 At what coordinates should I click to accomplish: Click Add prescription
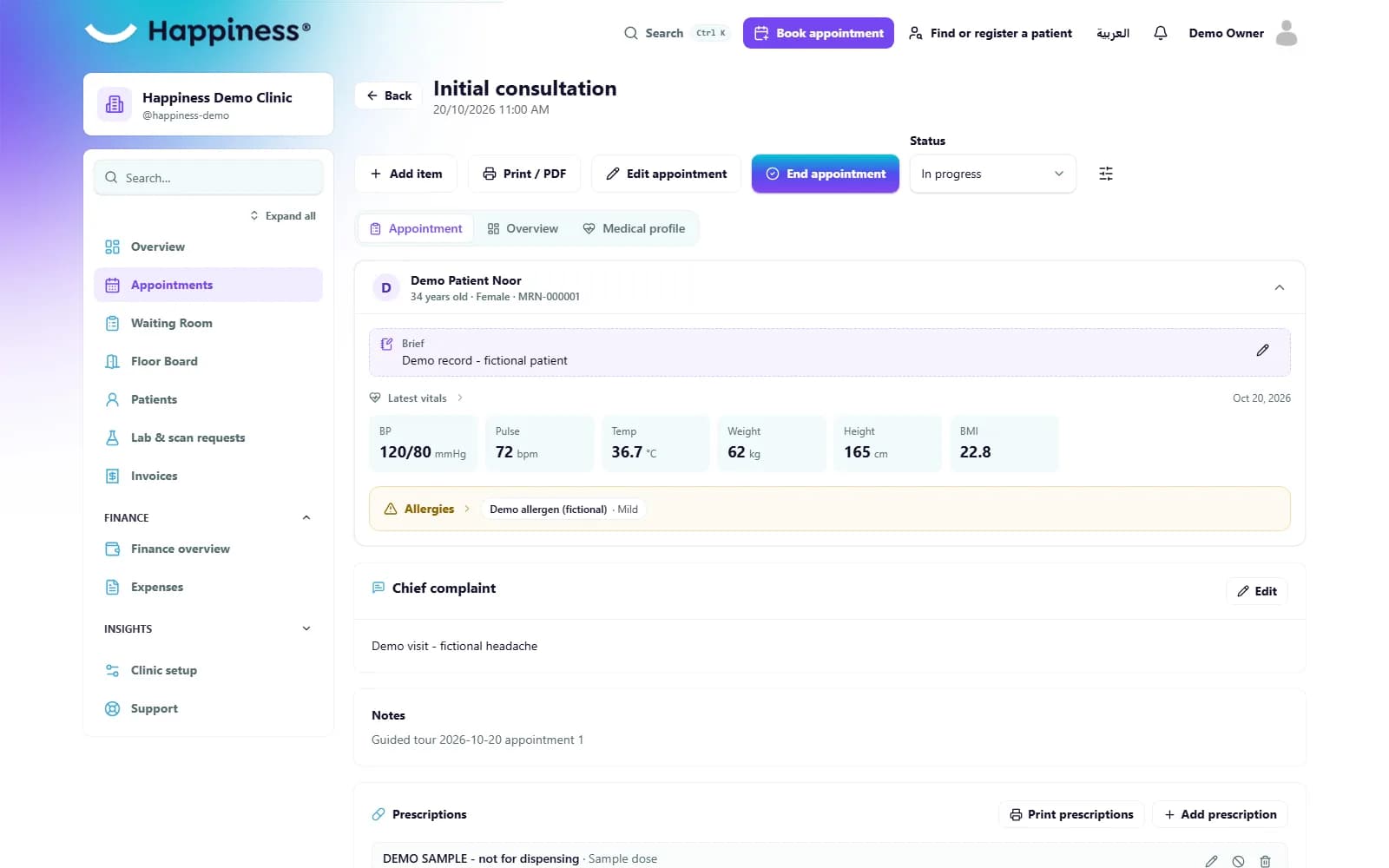coord(1220,814)
